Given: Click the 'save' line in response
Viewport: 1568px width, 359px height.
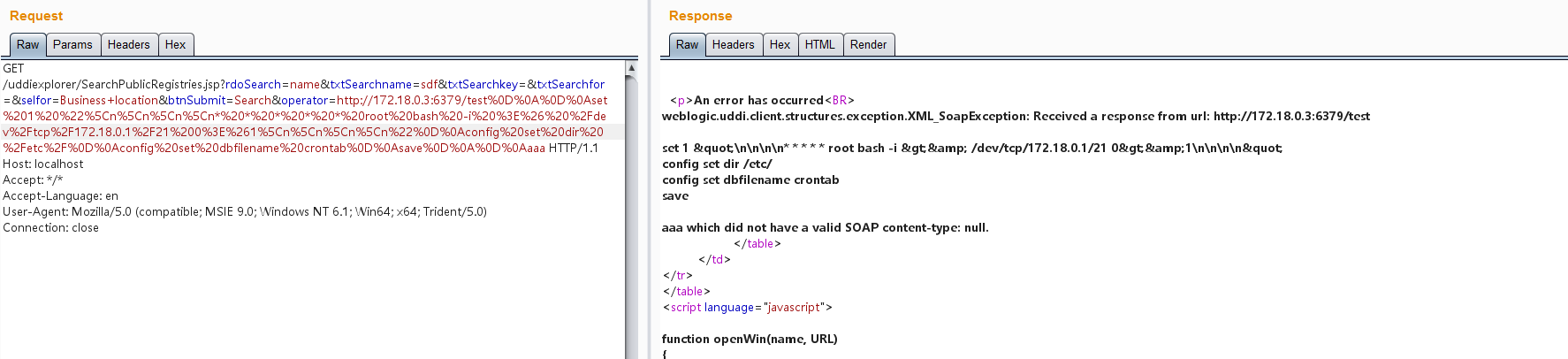Looking at the screenshot, I should [675, 196].
